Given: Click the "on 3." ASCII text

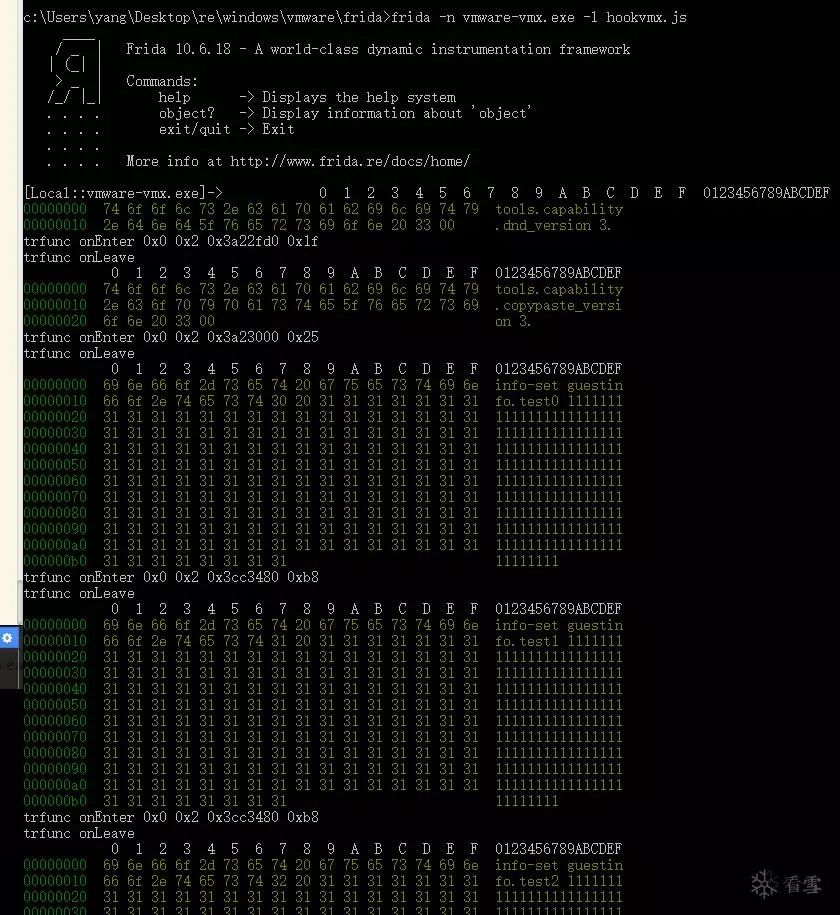Looking at the screenshot, I should 513,321.
